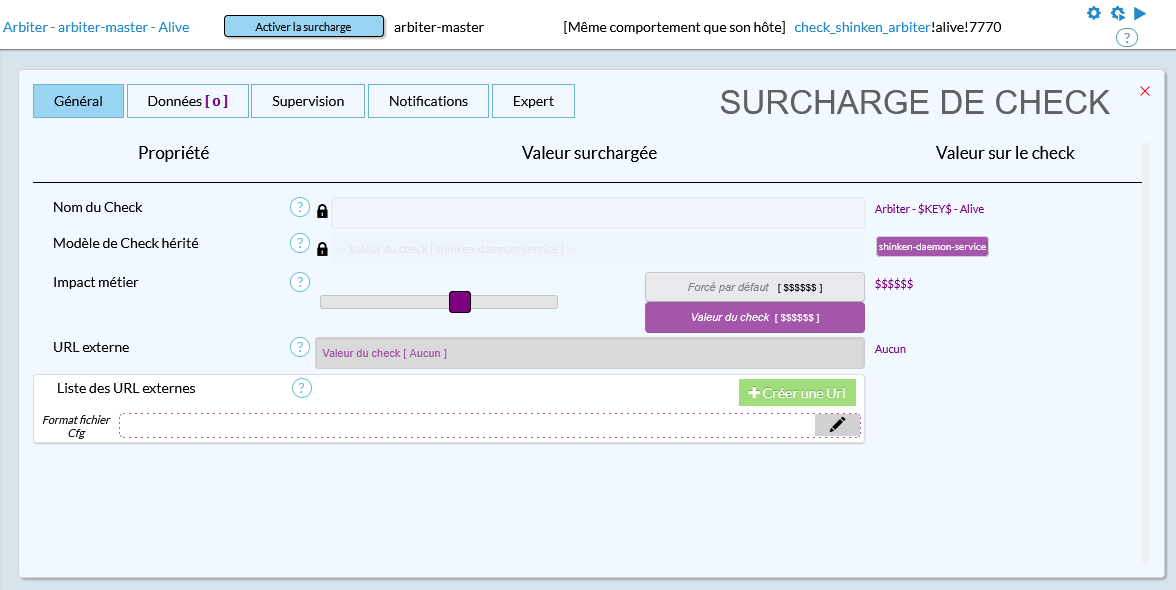Viewport: 1176px width, 590px height.
Task: Click the gear-with-play-arrow icon at top right
Action: [x=1118, y=14]
